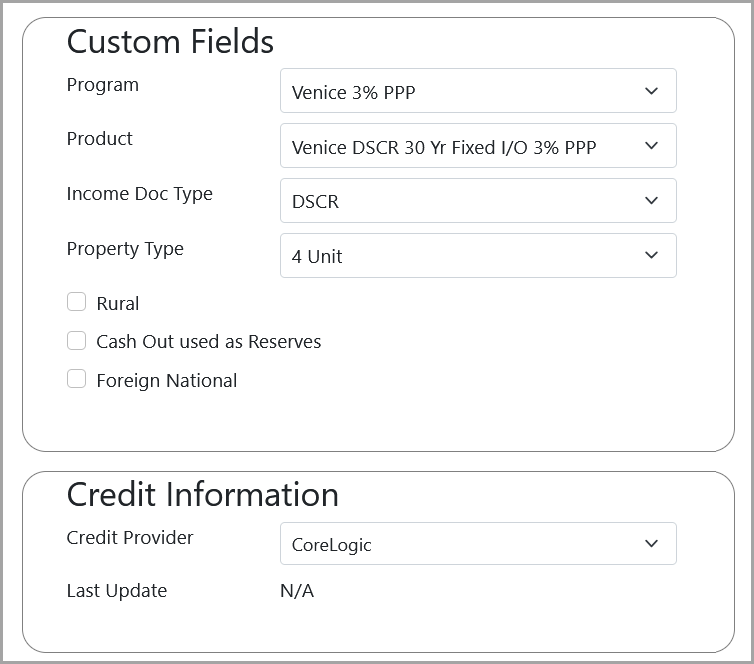Click the chevron arrow in the Program field

[x=651, y=91]
